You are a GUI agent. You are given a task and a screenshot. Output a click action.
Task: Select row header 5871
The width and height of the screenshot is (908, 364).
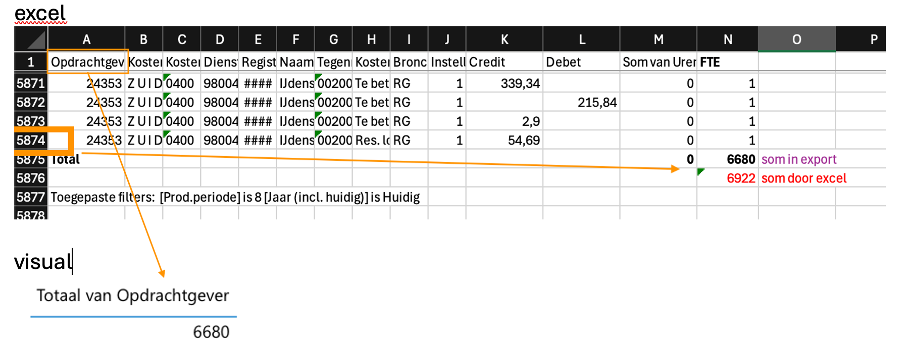point(31,84)
